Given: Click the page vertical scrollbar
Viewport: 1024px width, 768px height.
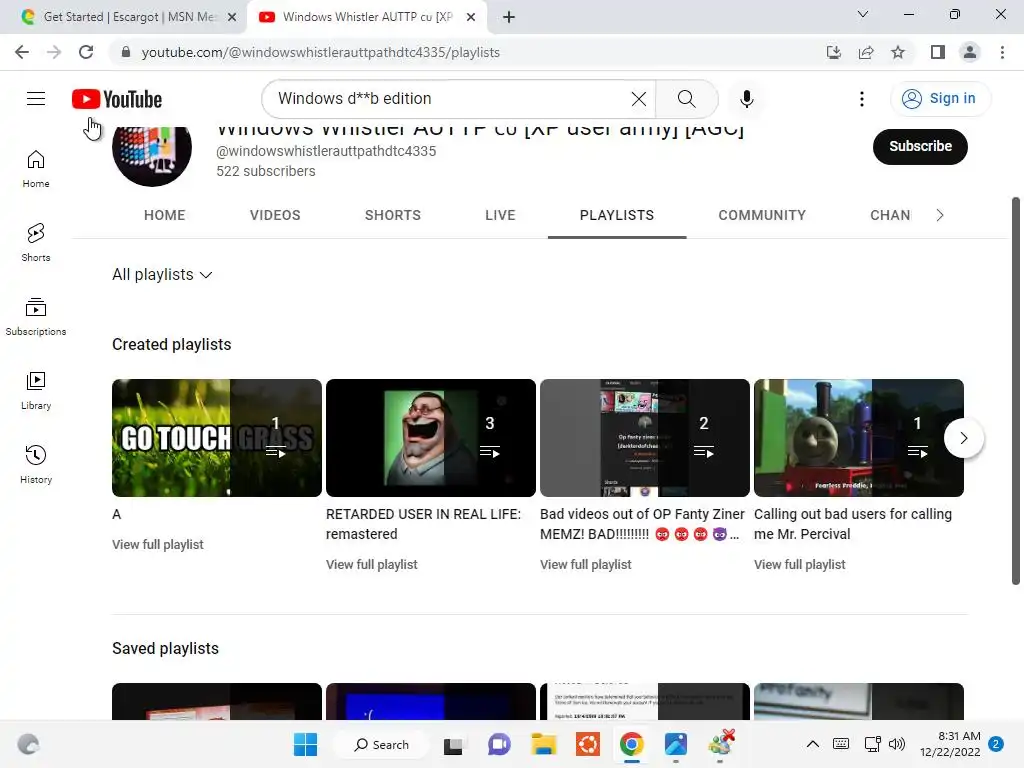Looking at the screenshot, I should (x=1016, y=391).
